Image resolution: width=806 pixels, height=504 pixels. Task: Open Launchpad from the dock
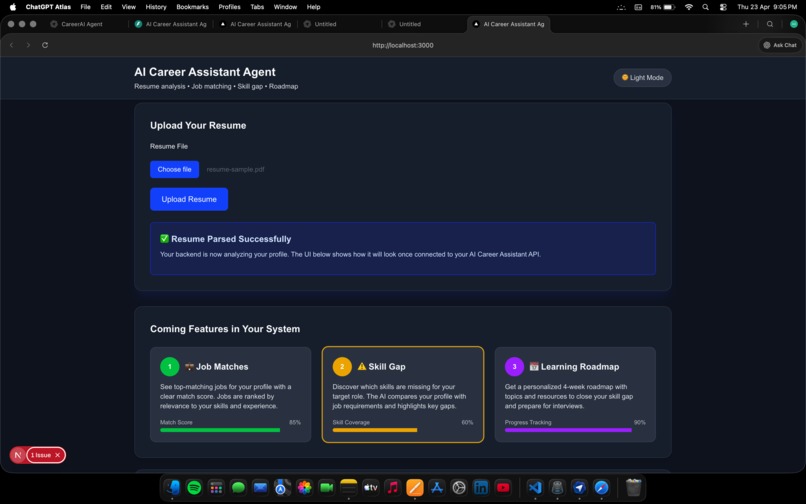point(216,487)
